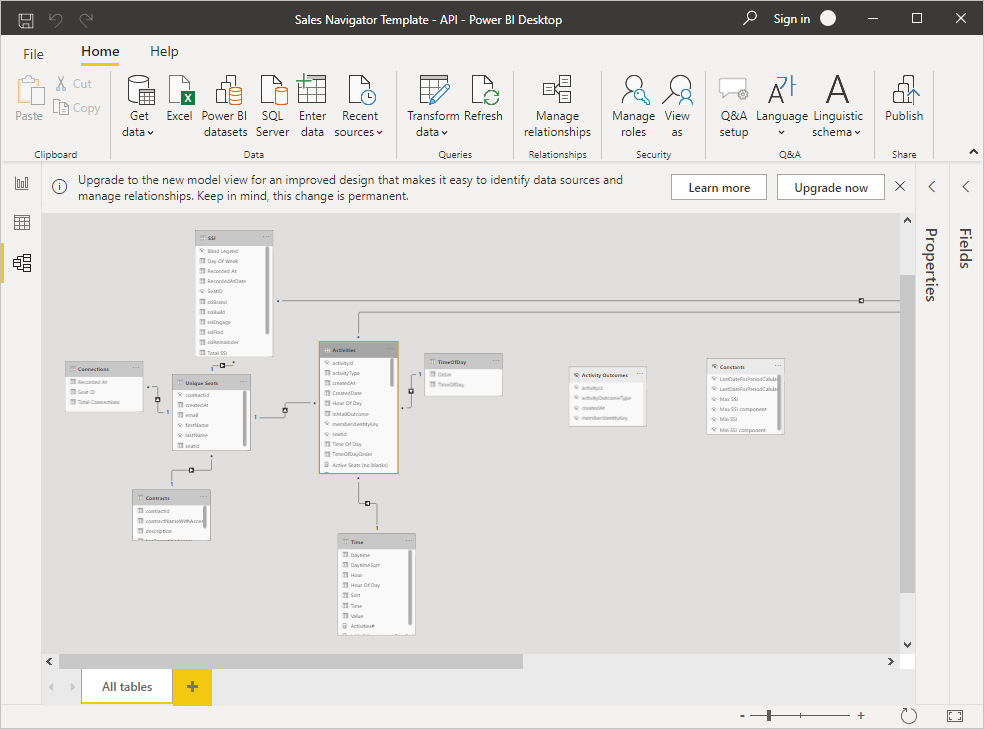Screen dimensions: 984x729
Task: Expand the Fields pane
Action: click(966, 186)
